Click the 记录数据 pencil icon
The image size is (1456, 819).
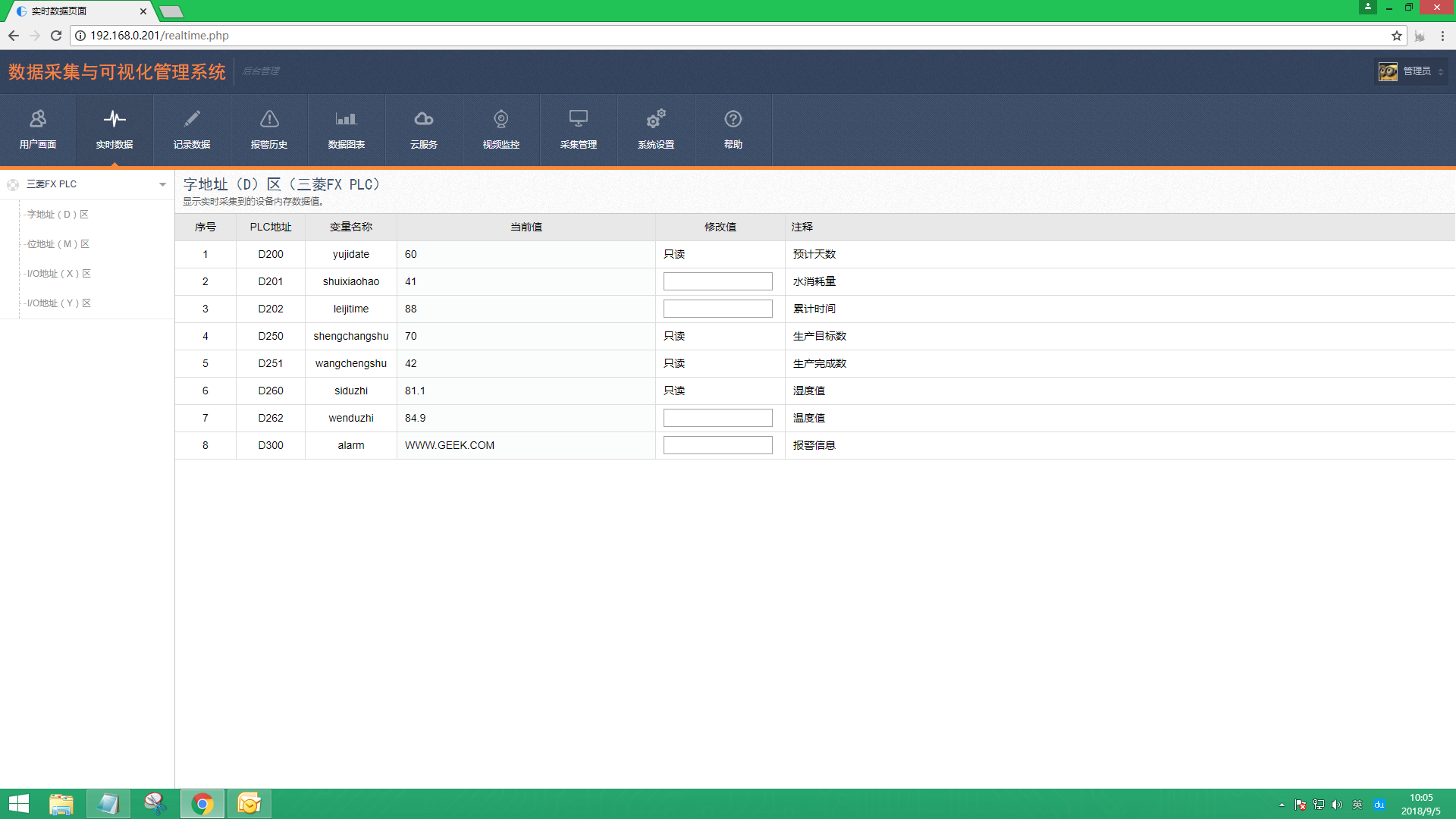point(192,119)
